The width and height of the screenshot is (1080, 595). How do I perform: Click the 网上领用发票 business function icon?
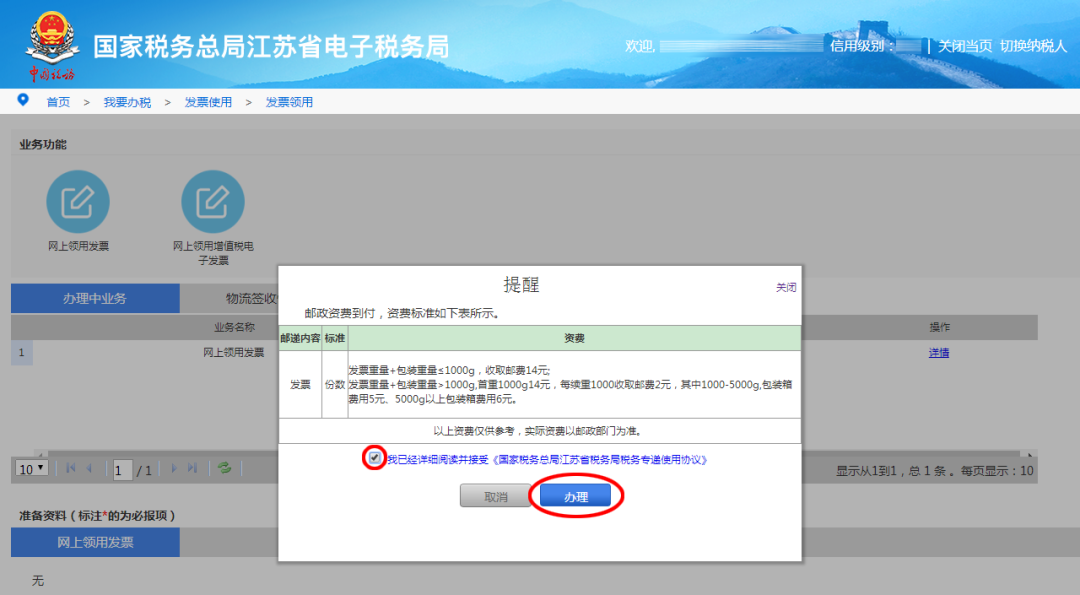click(x=78, y=202)
